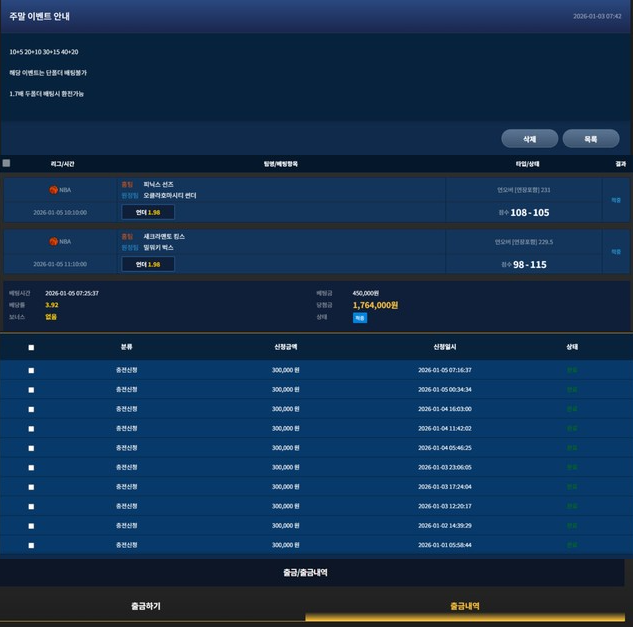633x627 pixels.
Task: Switch to the 출금내역 tab
Action: coord(464,606)
